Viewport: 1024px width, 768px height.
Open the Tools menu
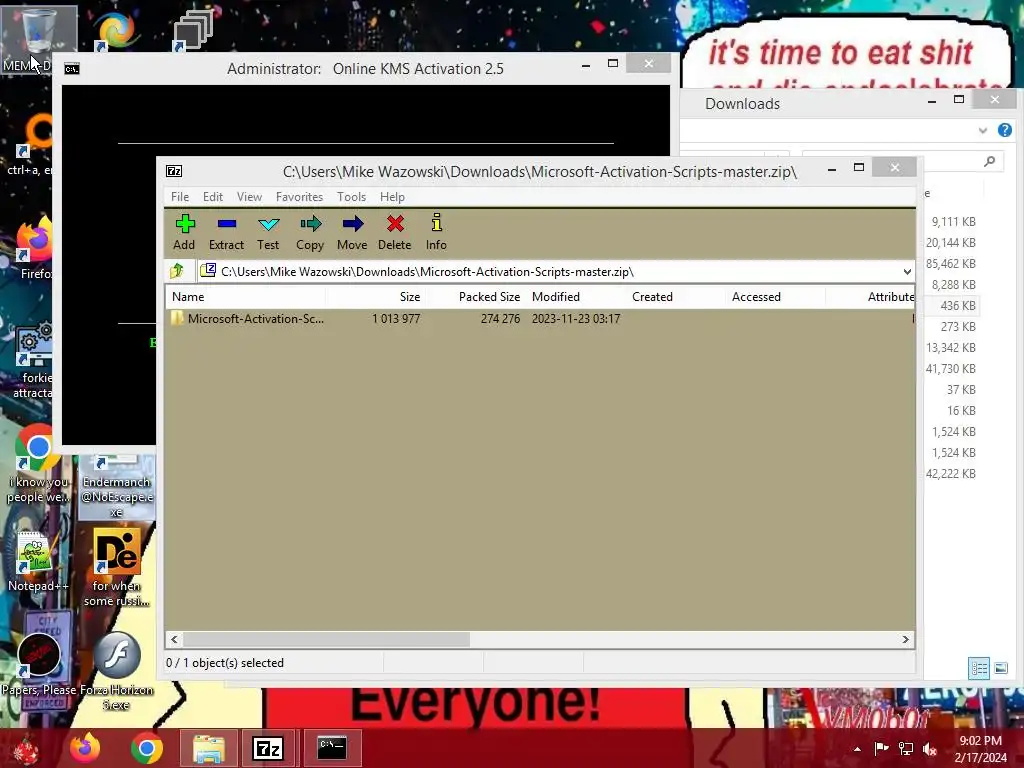pos(351,197)
